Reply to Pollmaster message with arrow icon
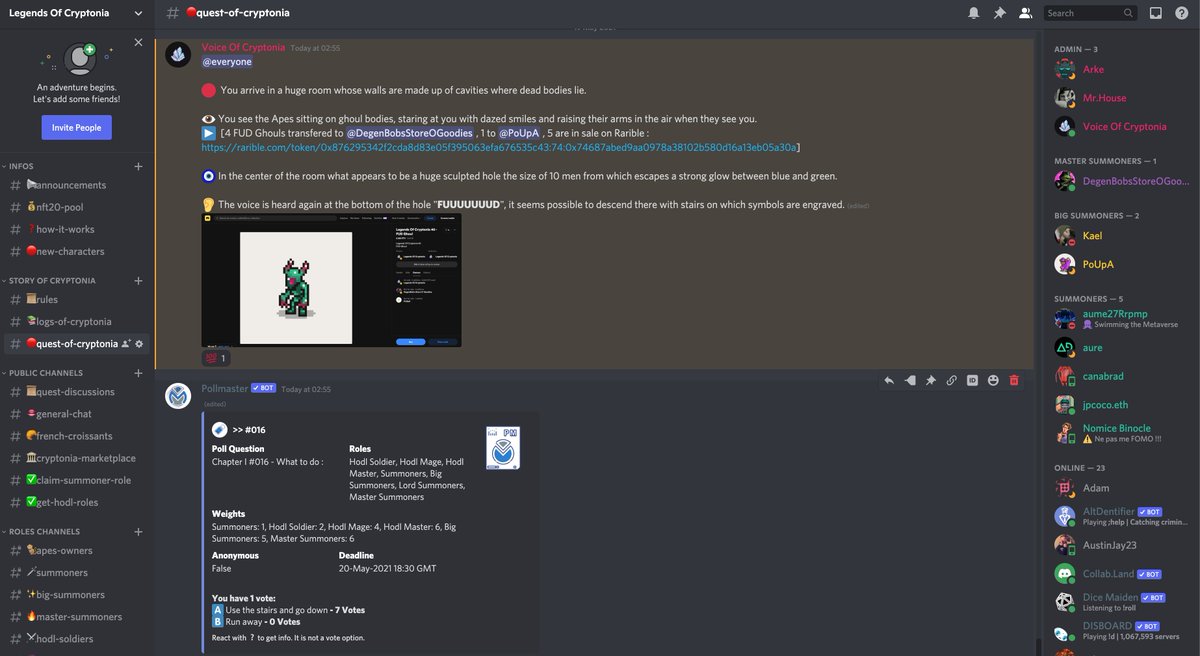Image resolution: width=1200 pixels, height=656 pixels. [x=888, y=380]
